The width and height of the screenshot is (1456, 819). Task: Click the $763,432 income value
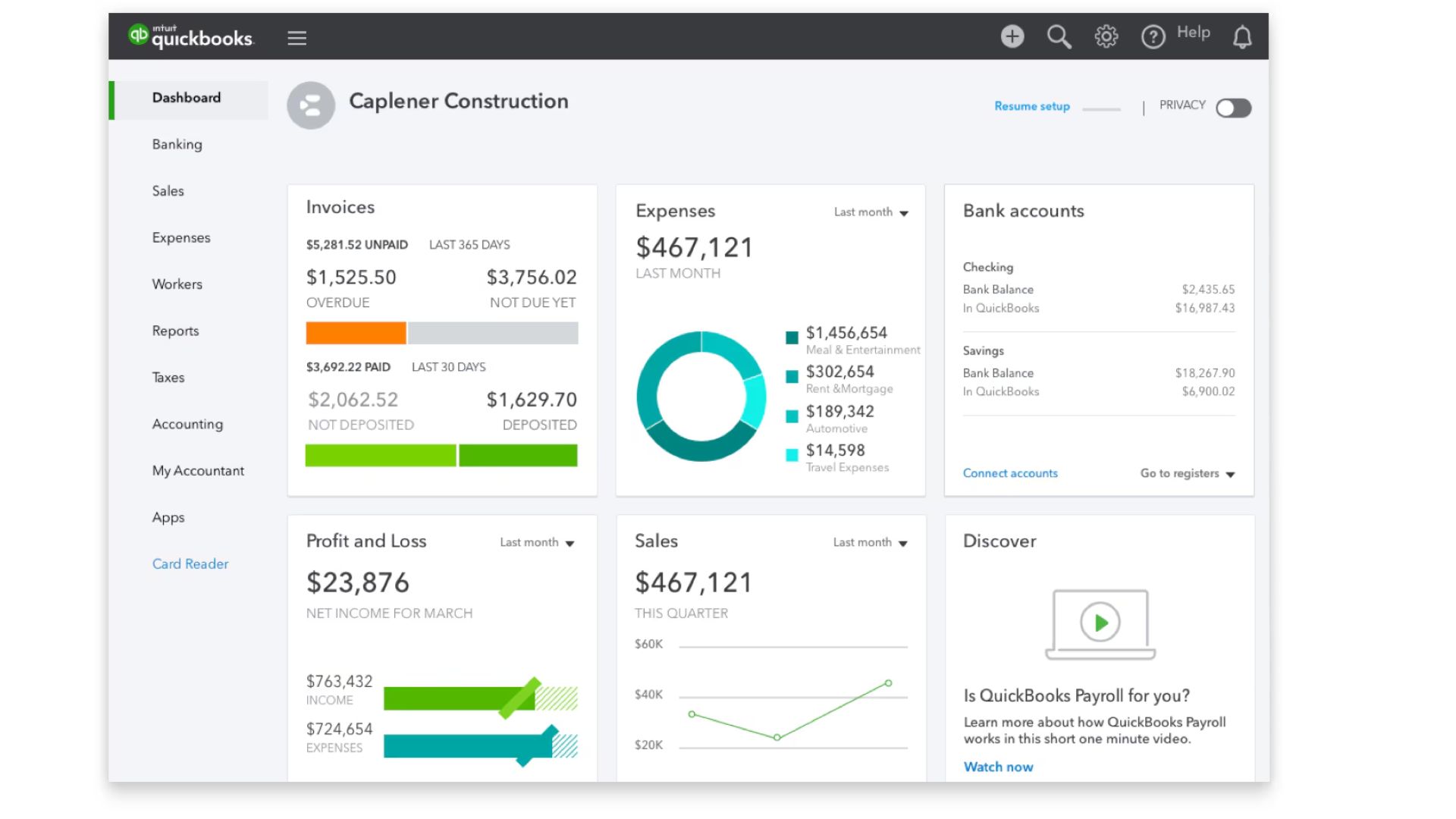[x=339, y=681]
